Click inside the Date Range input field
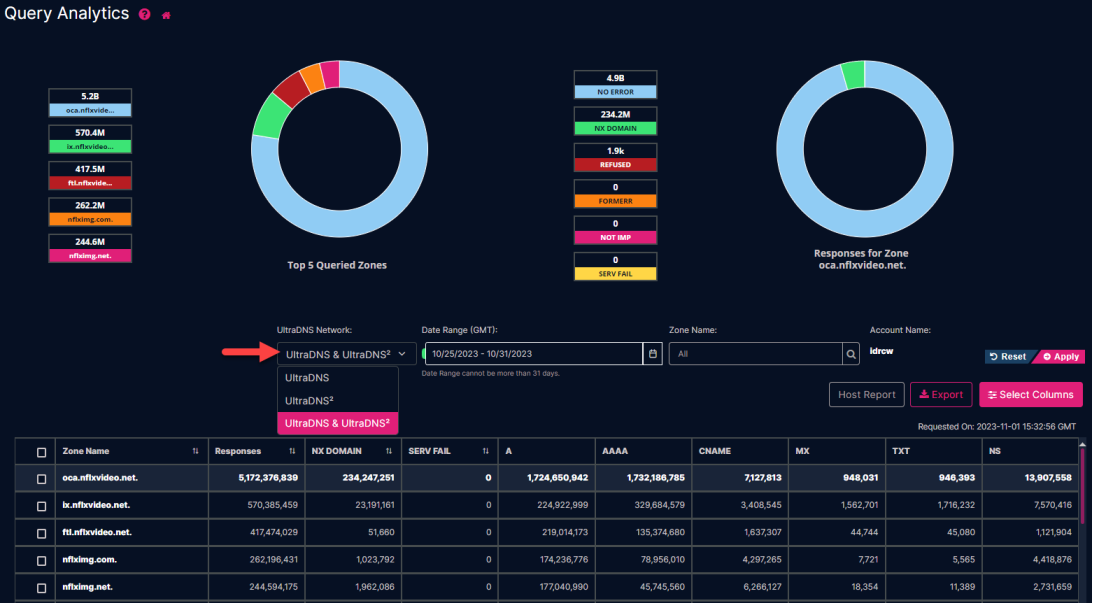Screen dimensions: 1093x603 click(530, 353)
